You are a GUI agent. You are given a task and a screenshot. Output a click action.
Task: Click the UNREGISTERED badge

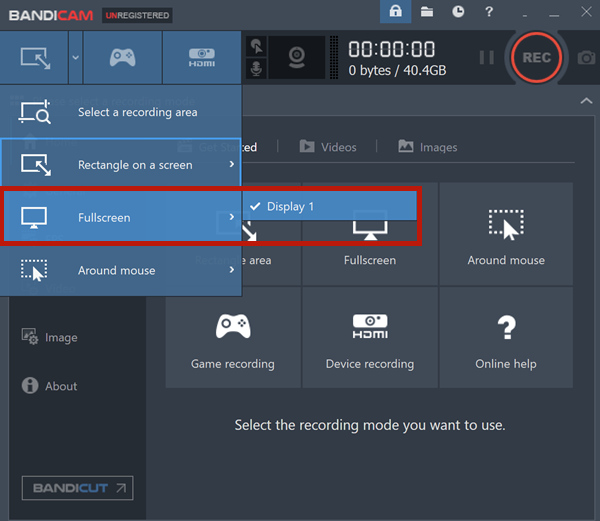tap(137, 15)
